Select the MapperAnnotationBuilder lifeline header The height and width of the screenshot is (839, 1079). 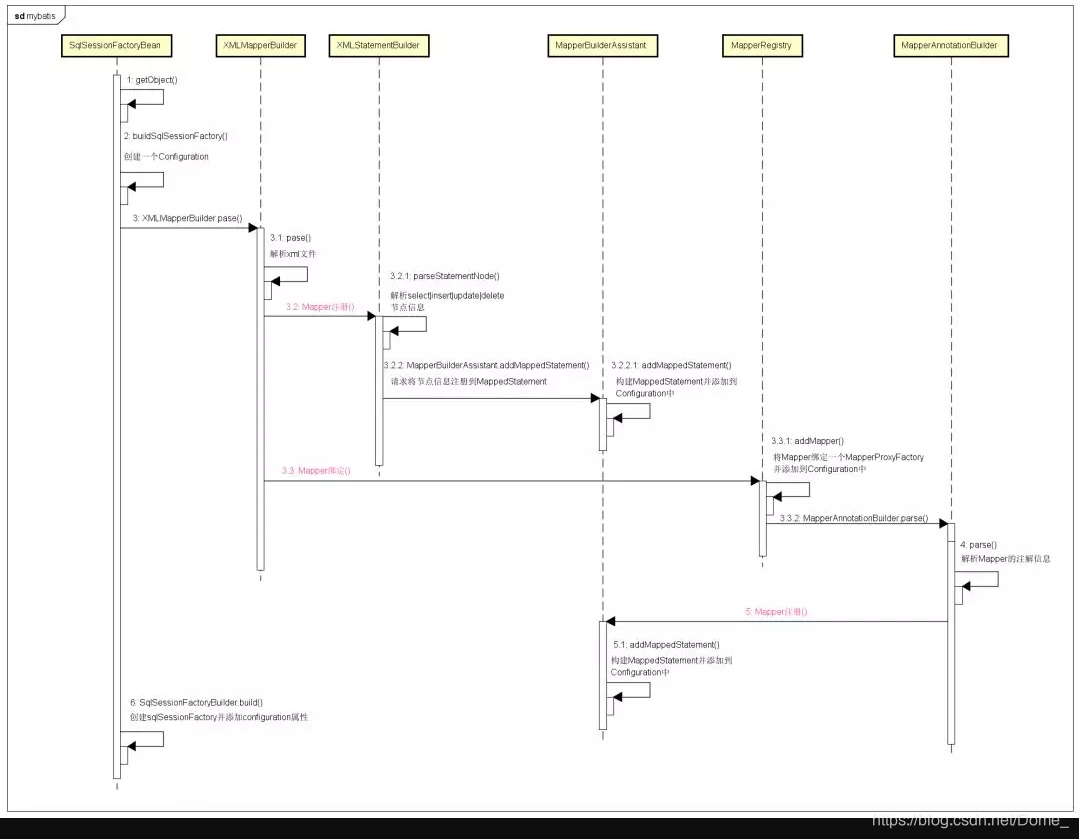tap(950, 45)
